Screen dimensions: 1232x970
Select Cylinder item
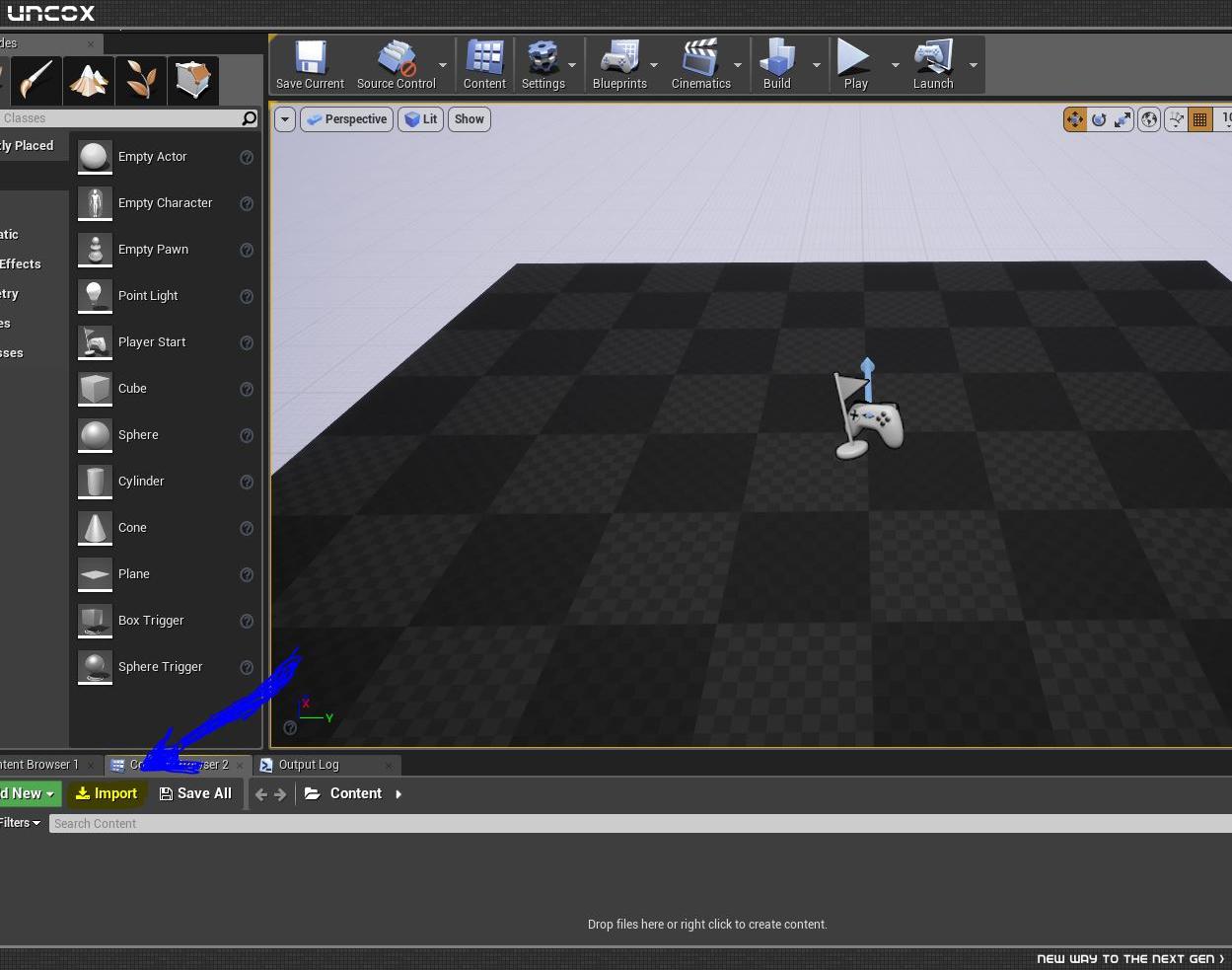point(166,482)
